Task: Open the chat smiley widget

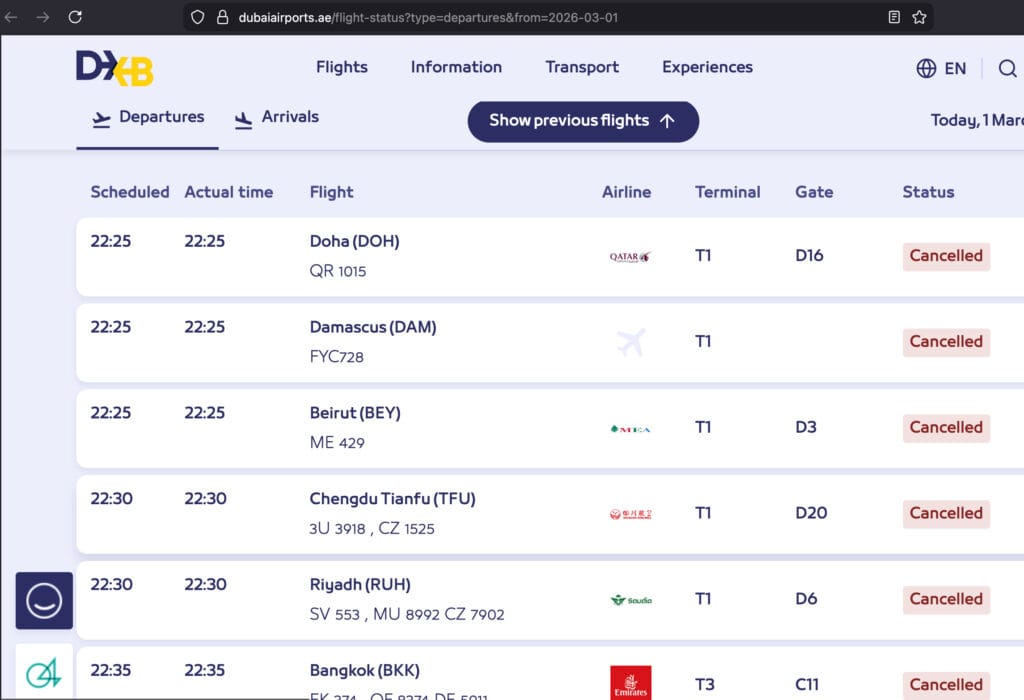Action: [43, 599]
